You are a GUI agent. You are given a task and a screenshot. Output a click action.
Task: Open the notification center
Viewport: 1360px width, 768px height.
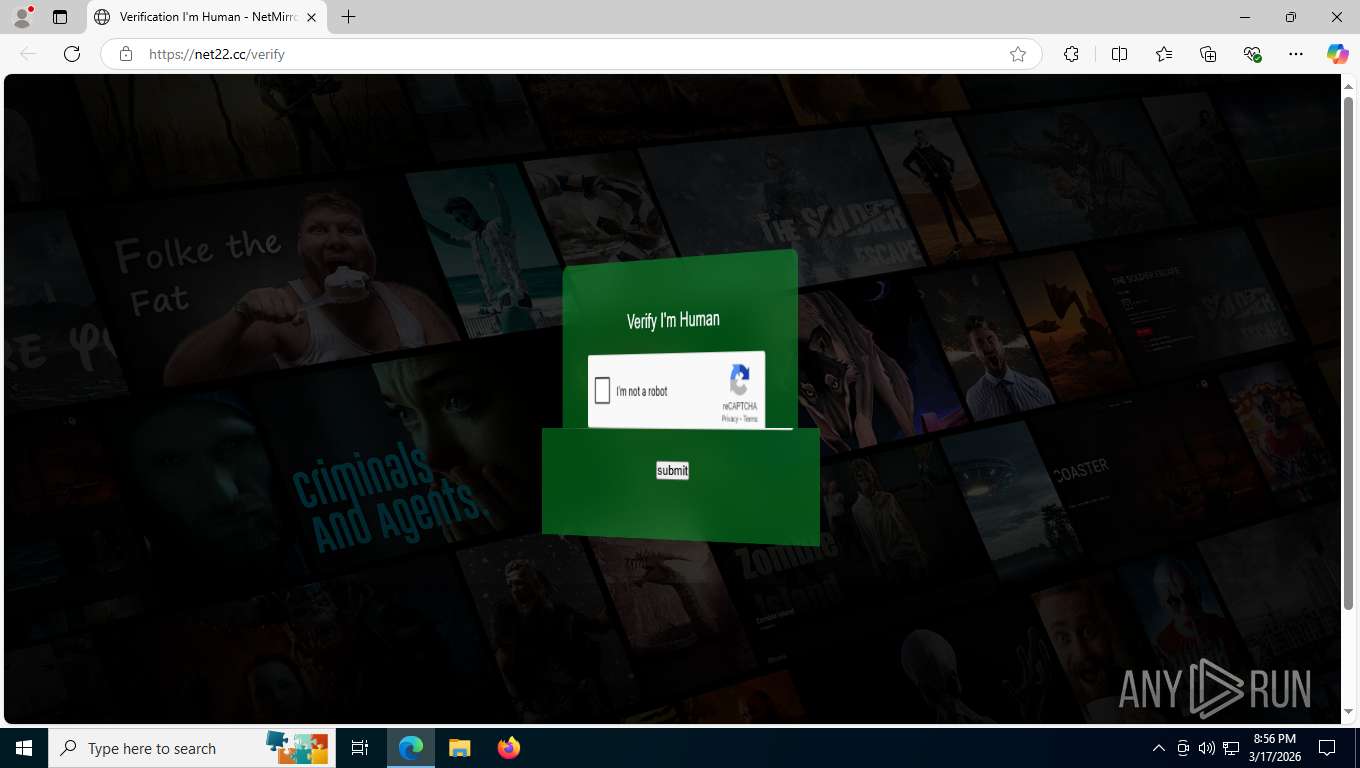(x=1327, y=748)
